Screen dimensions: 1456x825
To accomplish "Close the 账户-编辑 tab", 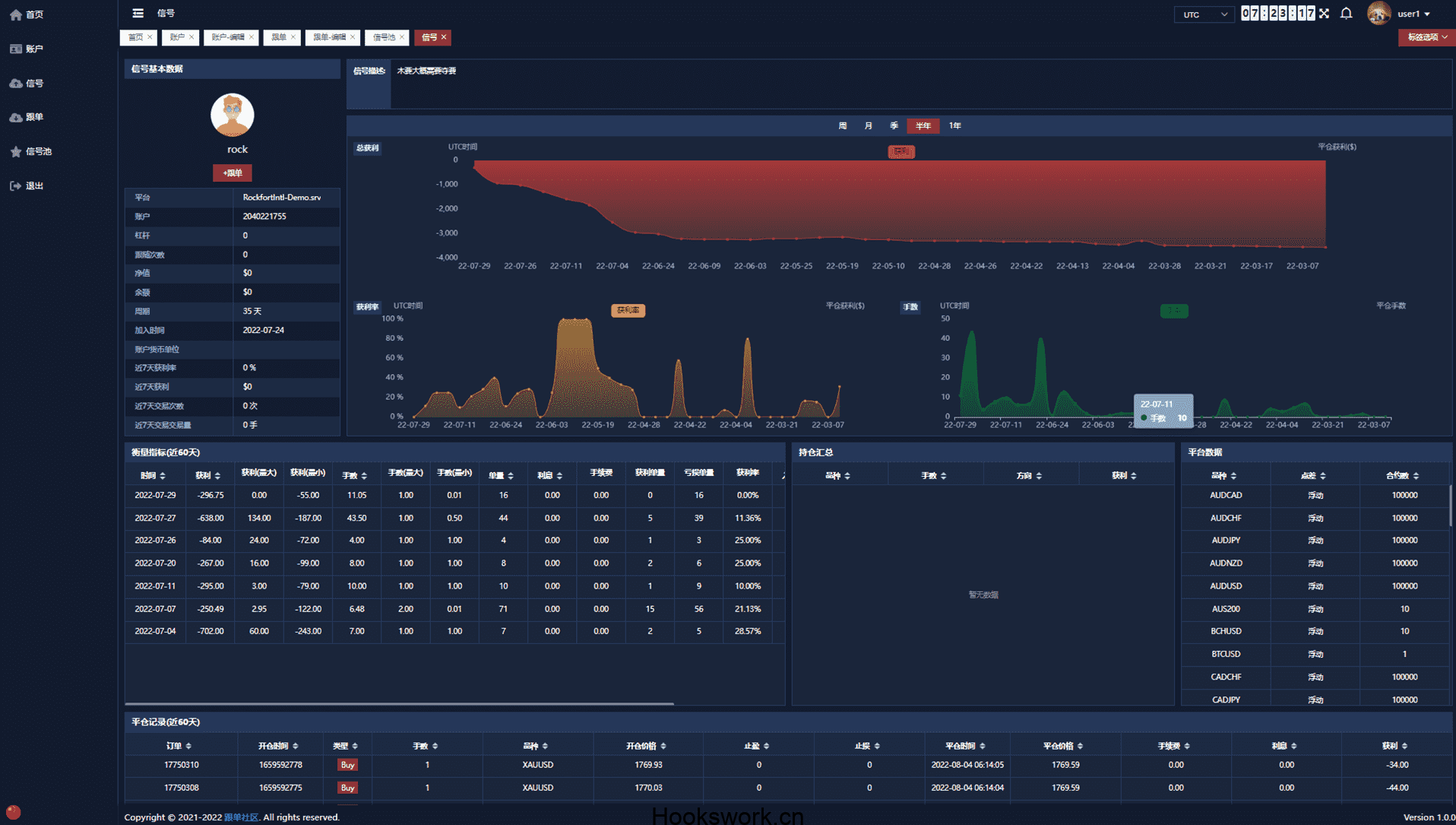I will (252, 37).
